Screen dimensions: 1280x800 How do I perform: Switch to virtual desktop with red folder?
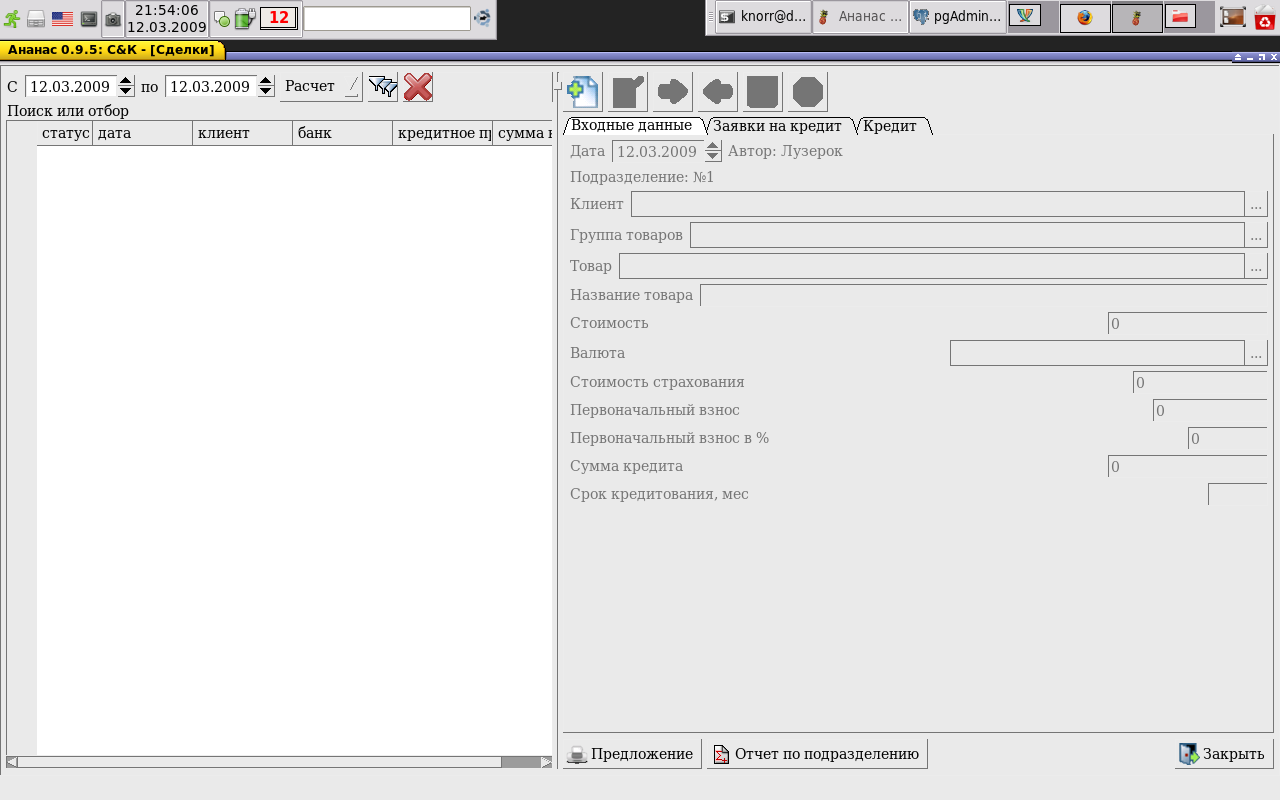click(1180, 16)
